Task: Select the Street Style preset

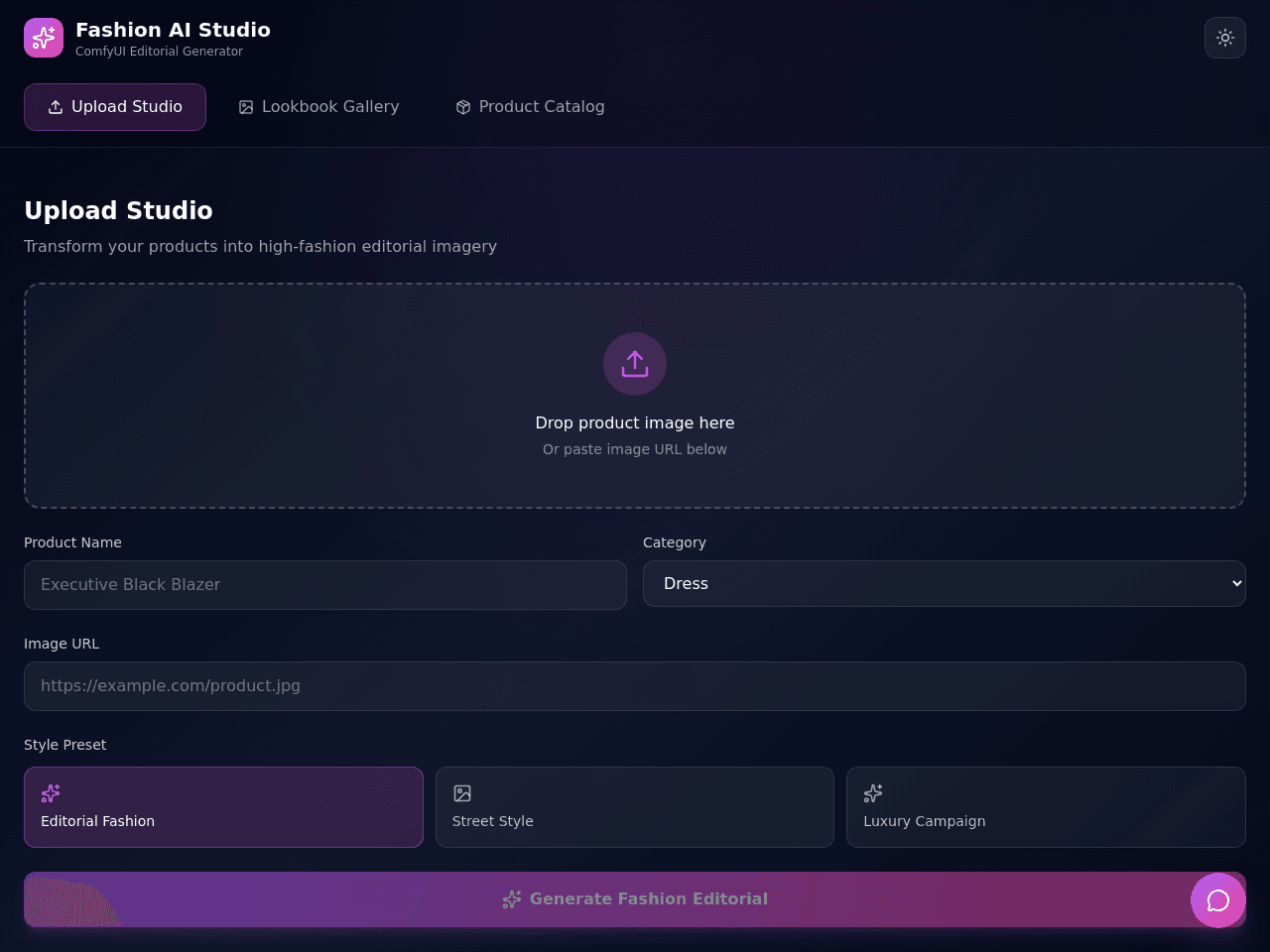Action: tap(635, 807)
